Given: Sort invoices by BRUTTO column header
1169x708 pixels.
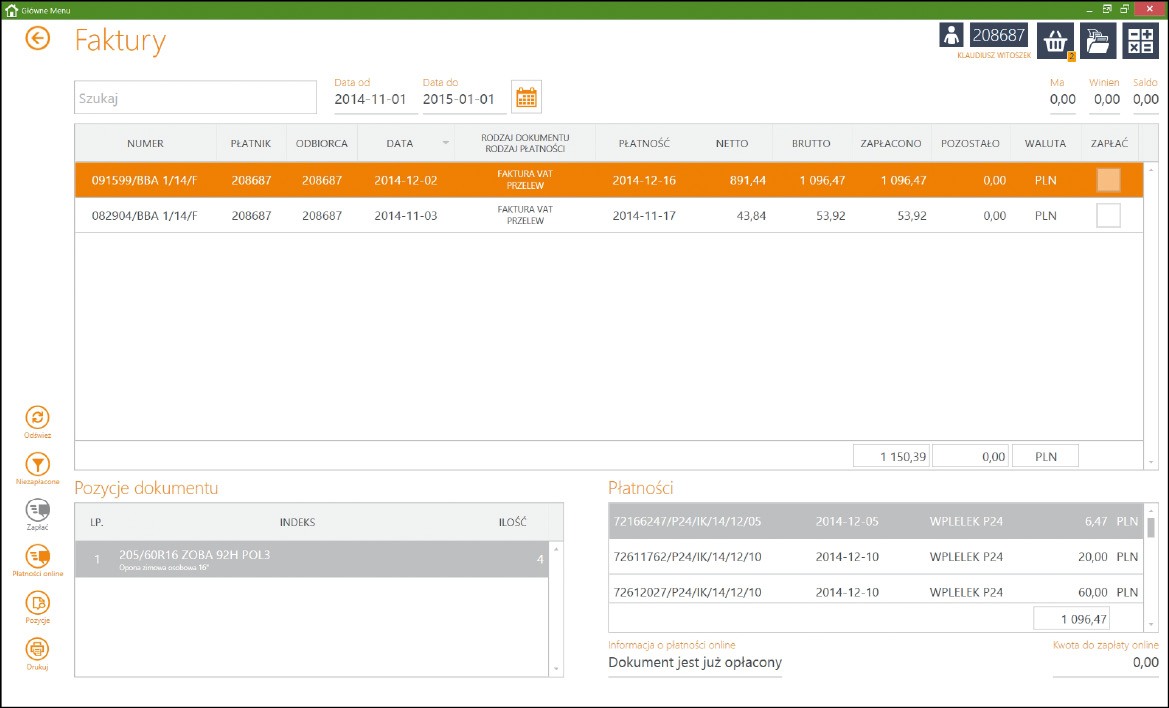Looking at the screenshot, I should pyautogui.click(x=810, y=144).
